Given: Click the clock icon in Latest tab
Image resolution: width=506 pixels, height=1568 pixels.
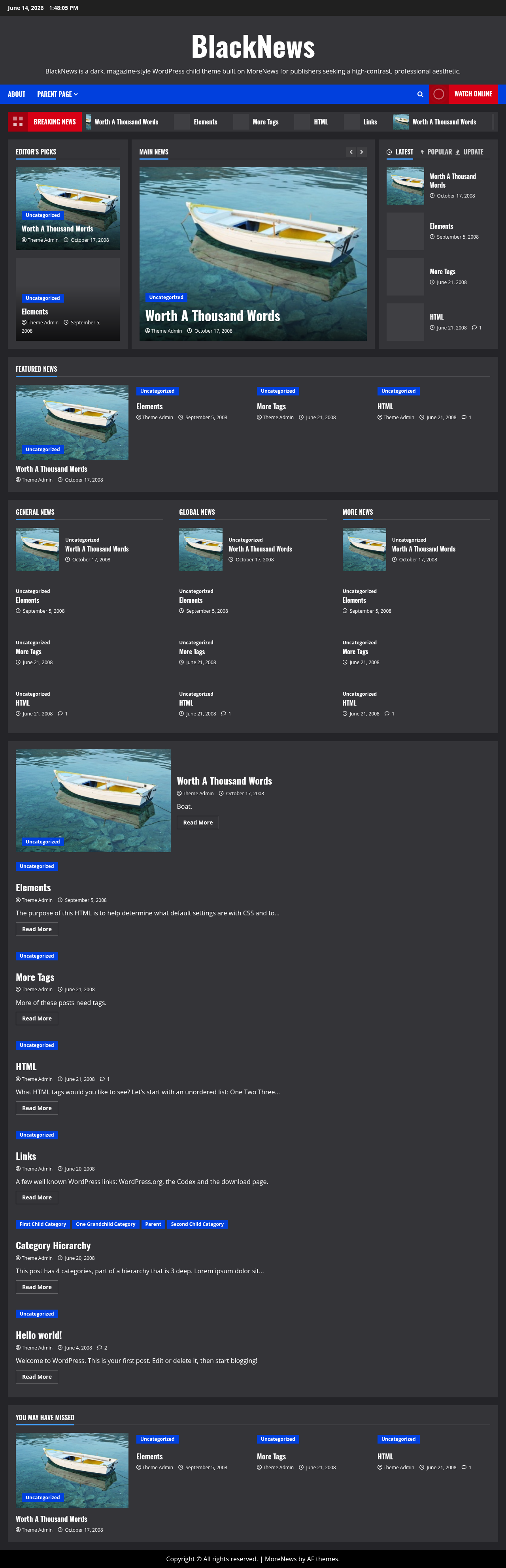Looking at the screenshot, I should [x=389, y=152].
